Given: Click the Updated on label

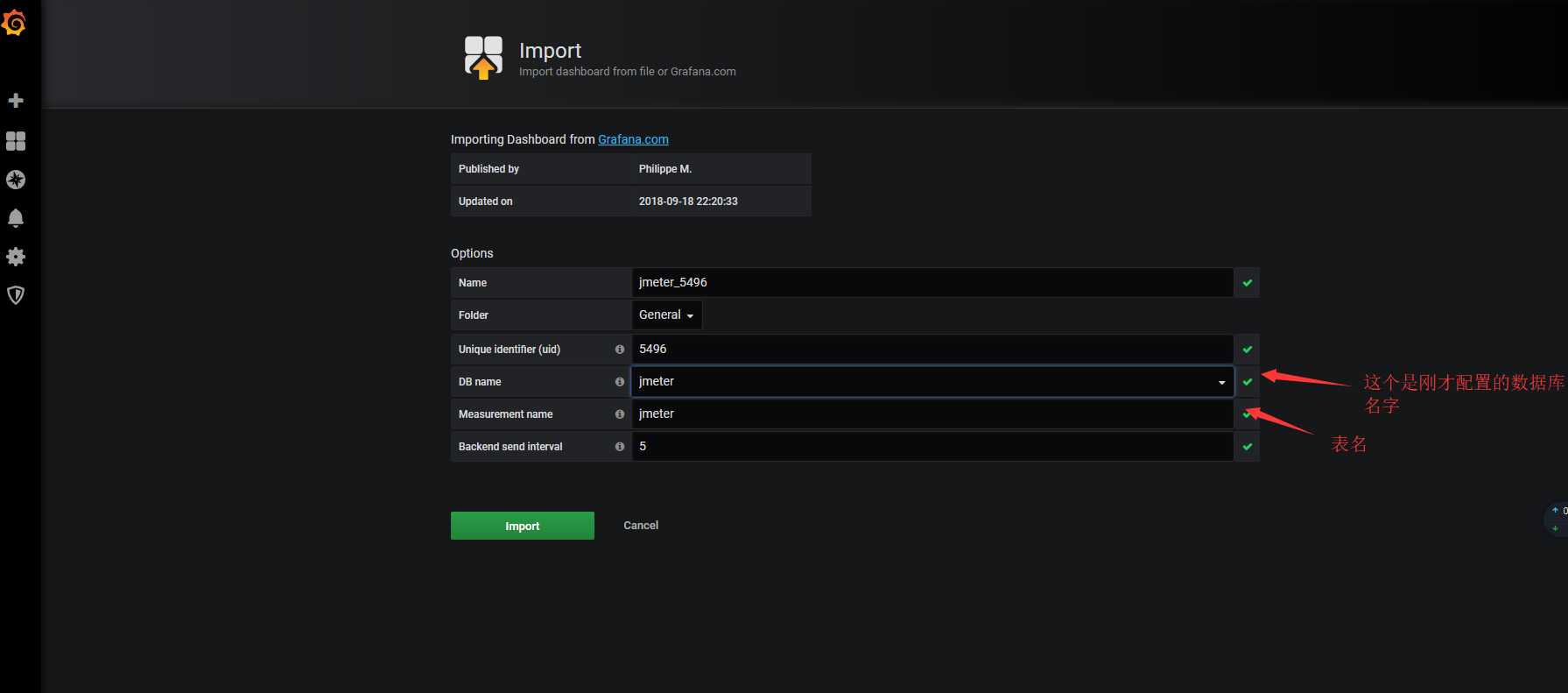Looking at the screenshot, I should tap(486, 202).
